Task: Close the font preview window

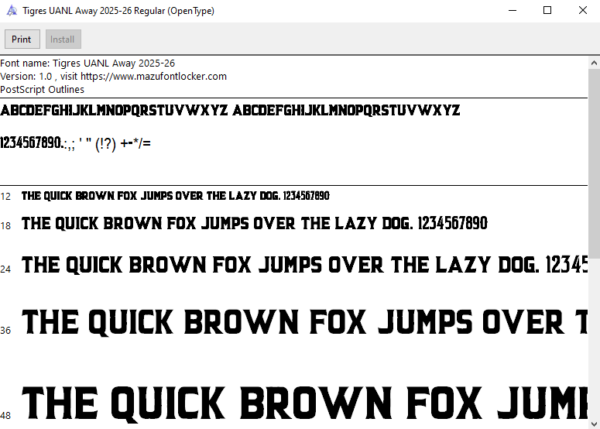Action: click(x=582, y=10)
